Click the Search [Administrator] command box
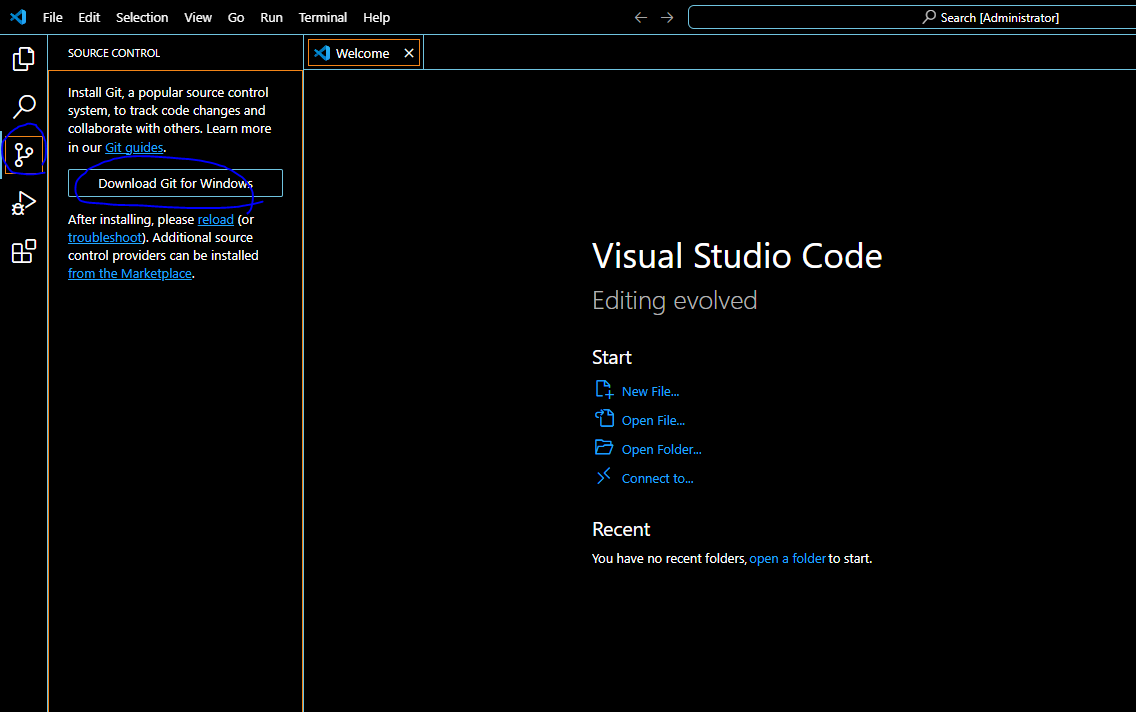Image resolution: width=1136 pixels, height=712 pixels. click(x=912, y=17)
